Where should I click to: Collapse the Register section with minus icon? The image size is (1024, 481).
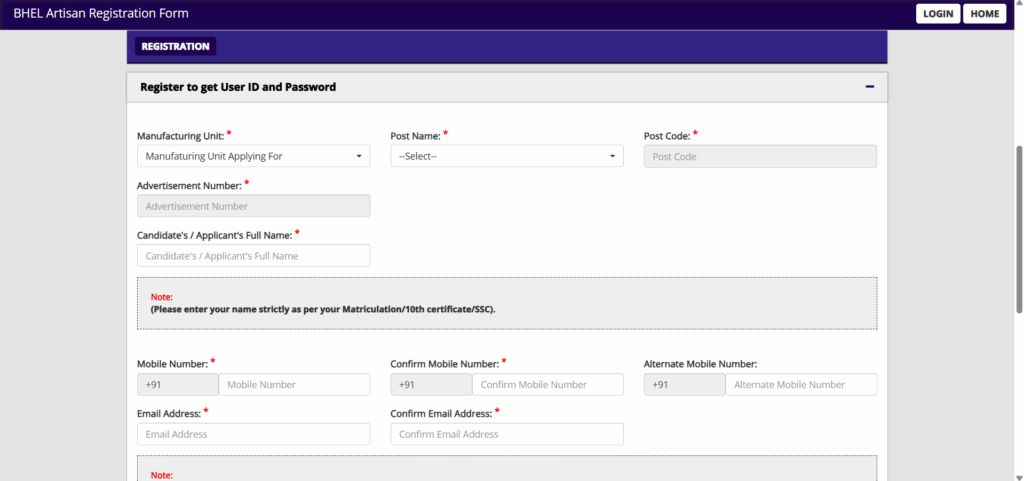pos(869,87)
